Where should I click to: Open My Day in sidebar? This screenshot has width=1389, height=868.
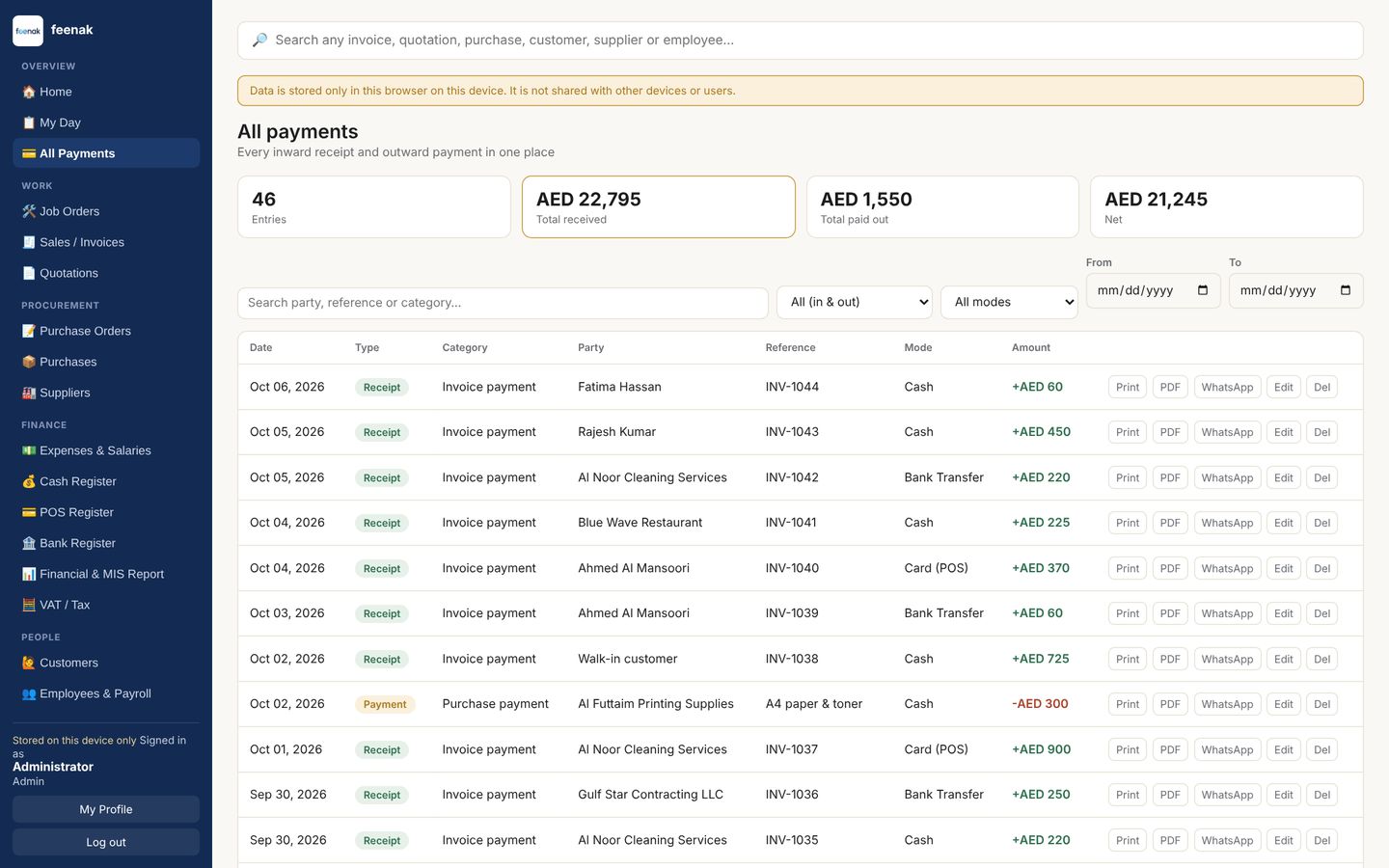click(106, 122)
